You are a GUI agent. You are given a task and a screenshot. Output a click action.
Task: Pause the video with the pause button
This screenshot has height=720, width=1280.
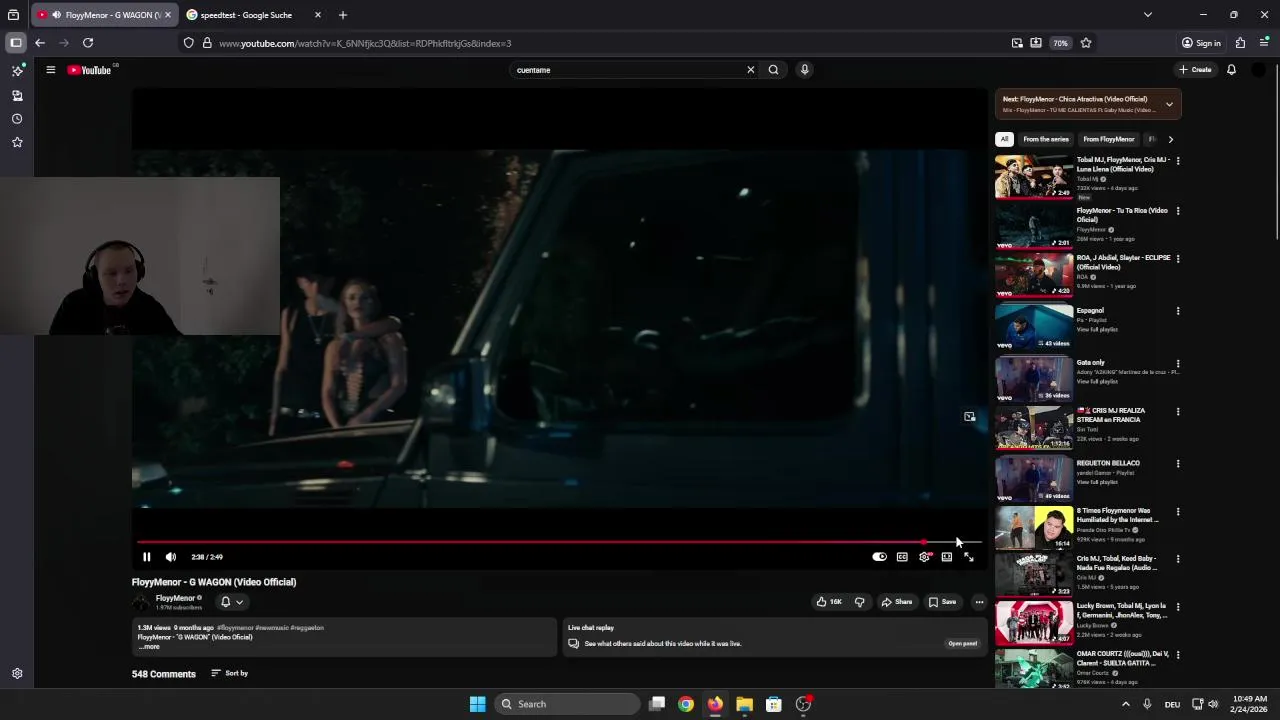click(x=146, y=557)
